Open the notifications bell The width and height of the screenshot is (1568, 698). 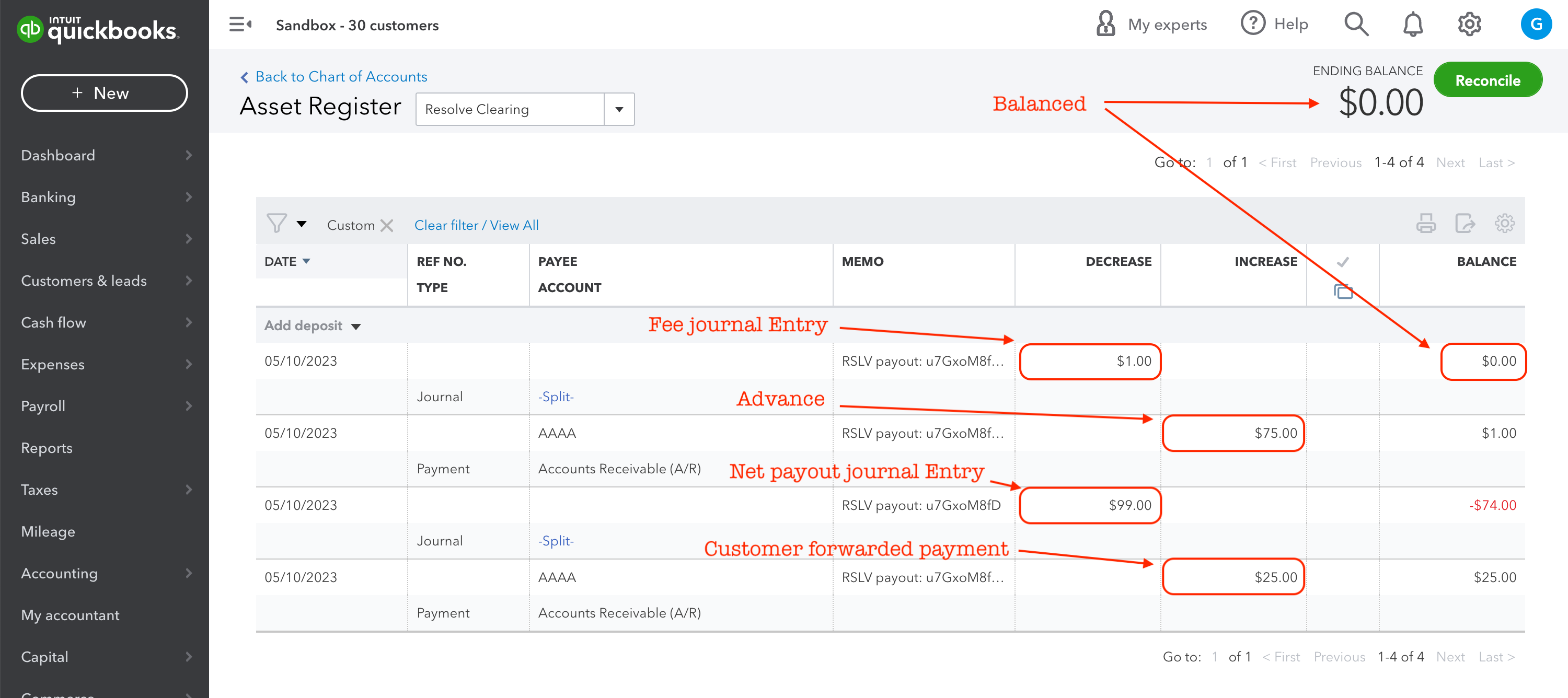click(x=1412, y=25)
